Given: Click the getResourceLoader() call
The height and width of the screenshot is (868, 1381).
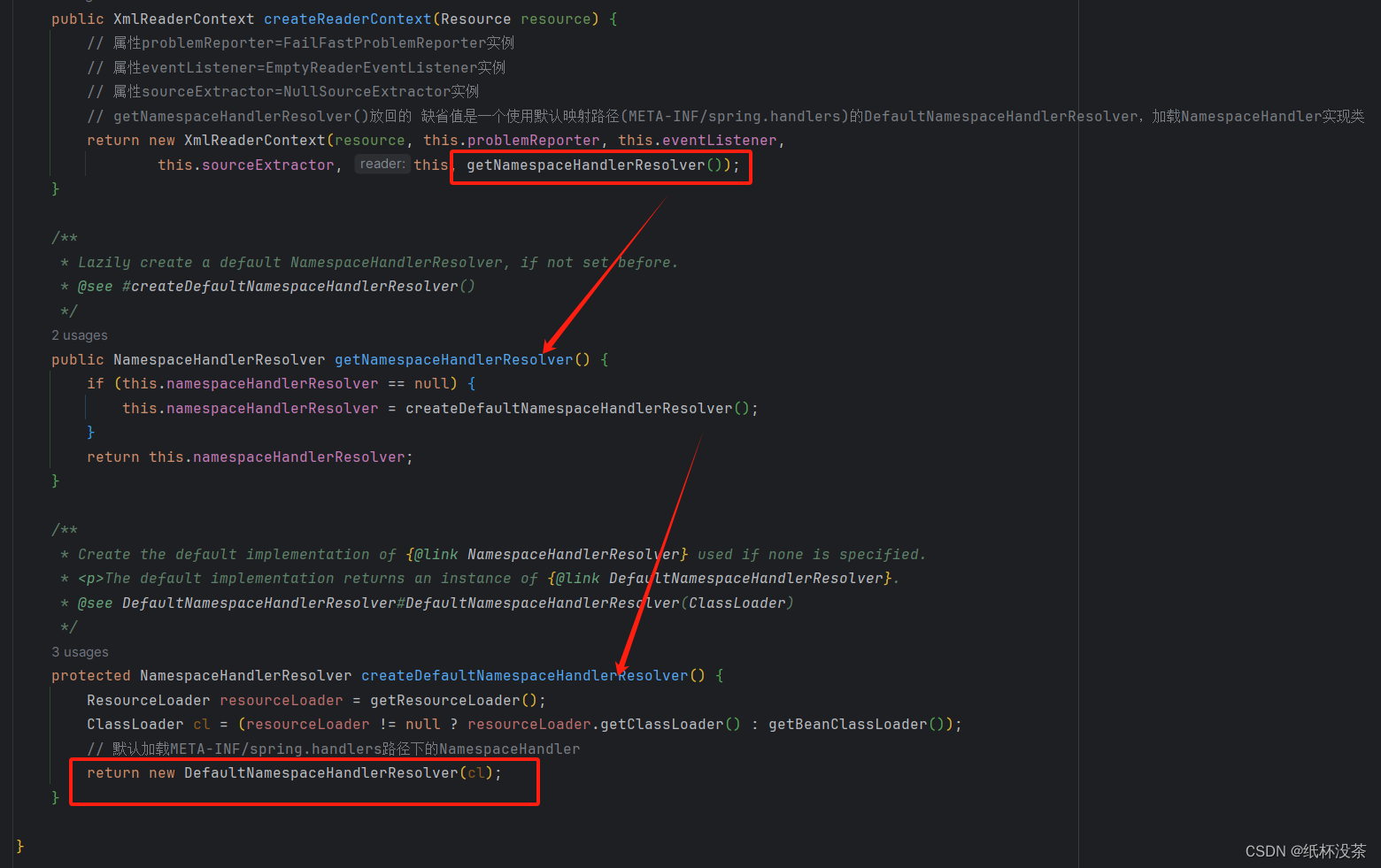Looking at the screenshot, I should click(x=453, y=700).
